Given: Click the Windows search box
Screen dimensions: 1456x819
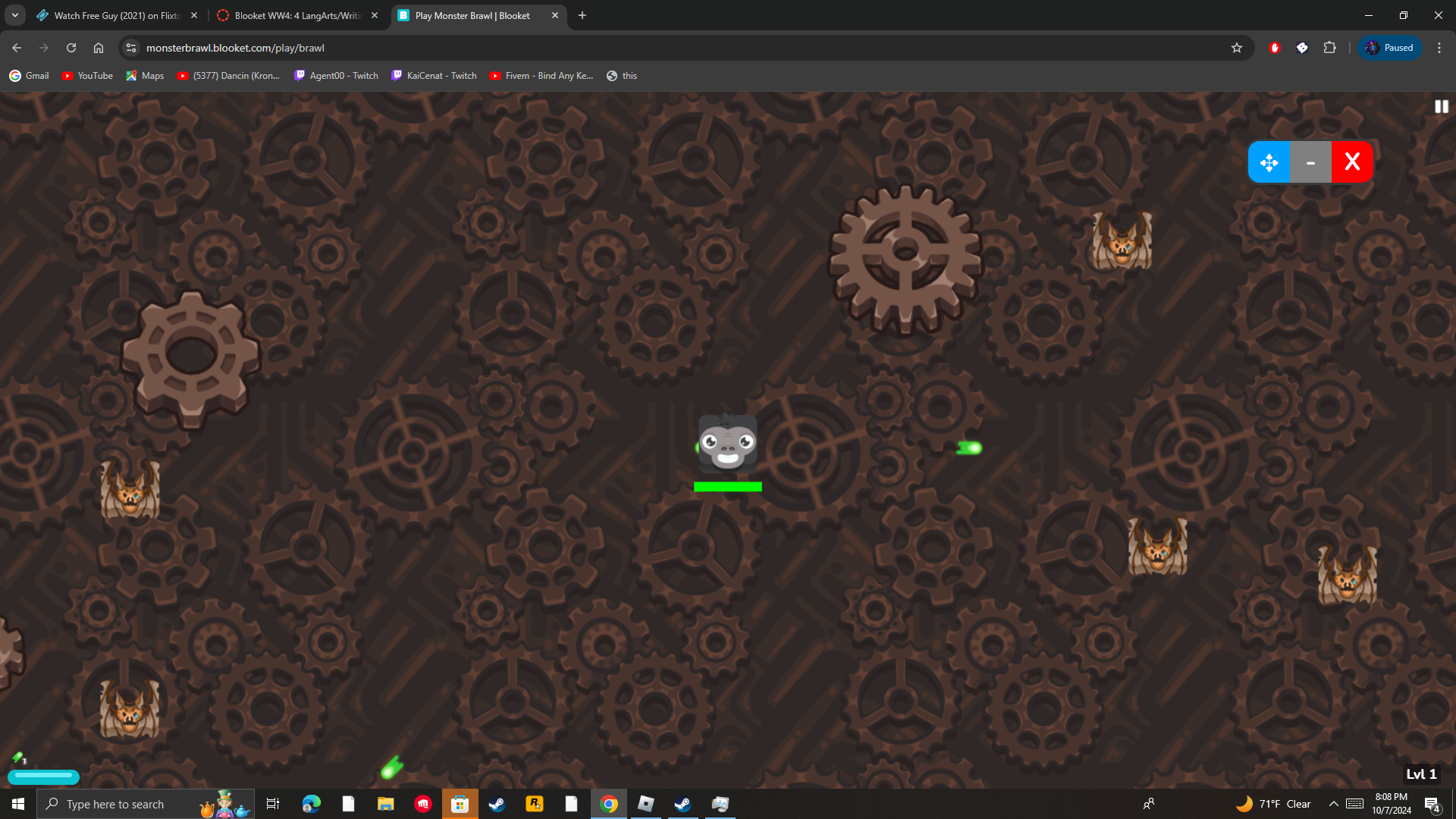Looking at the screenshot, I should pos(129,804).
